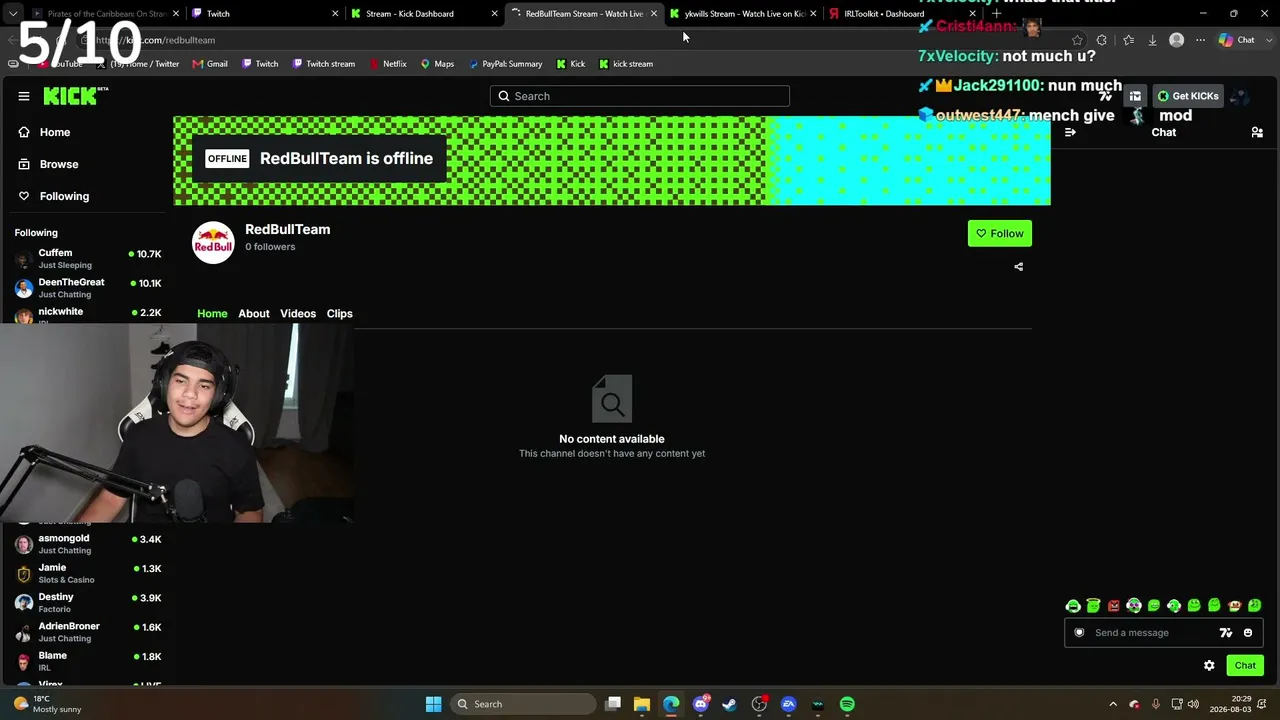Open the browser settings and more menu
This screenshot has width=1280, height=720.
tap(1201, 40)
